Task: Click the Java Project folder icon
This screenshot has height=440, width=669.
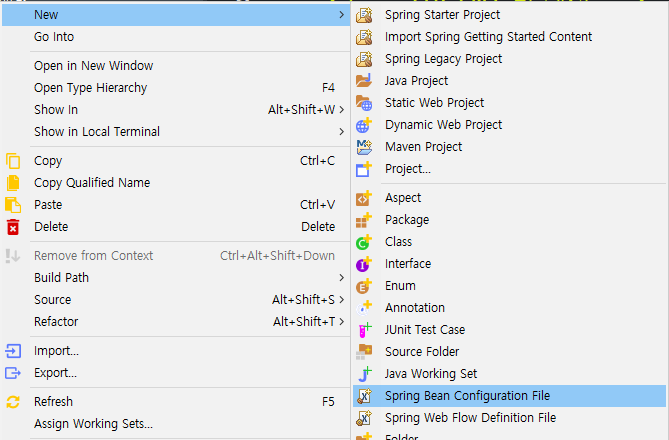Action: (364, 81)
